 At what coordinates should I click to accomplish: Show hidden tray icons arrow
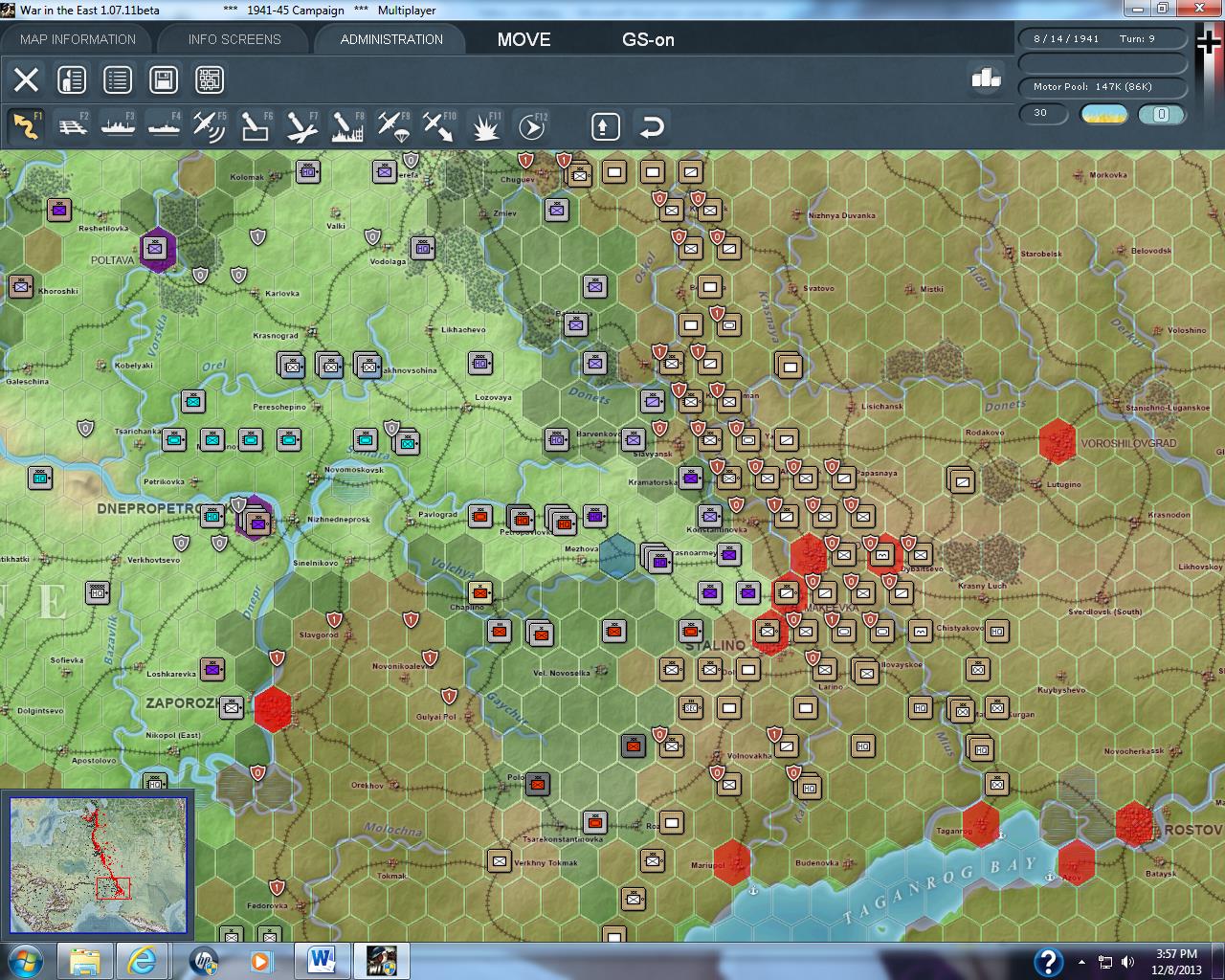(x=1081, y=962)
